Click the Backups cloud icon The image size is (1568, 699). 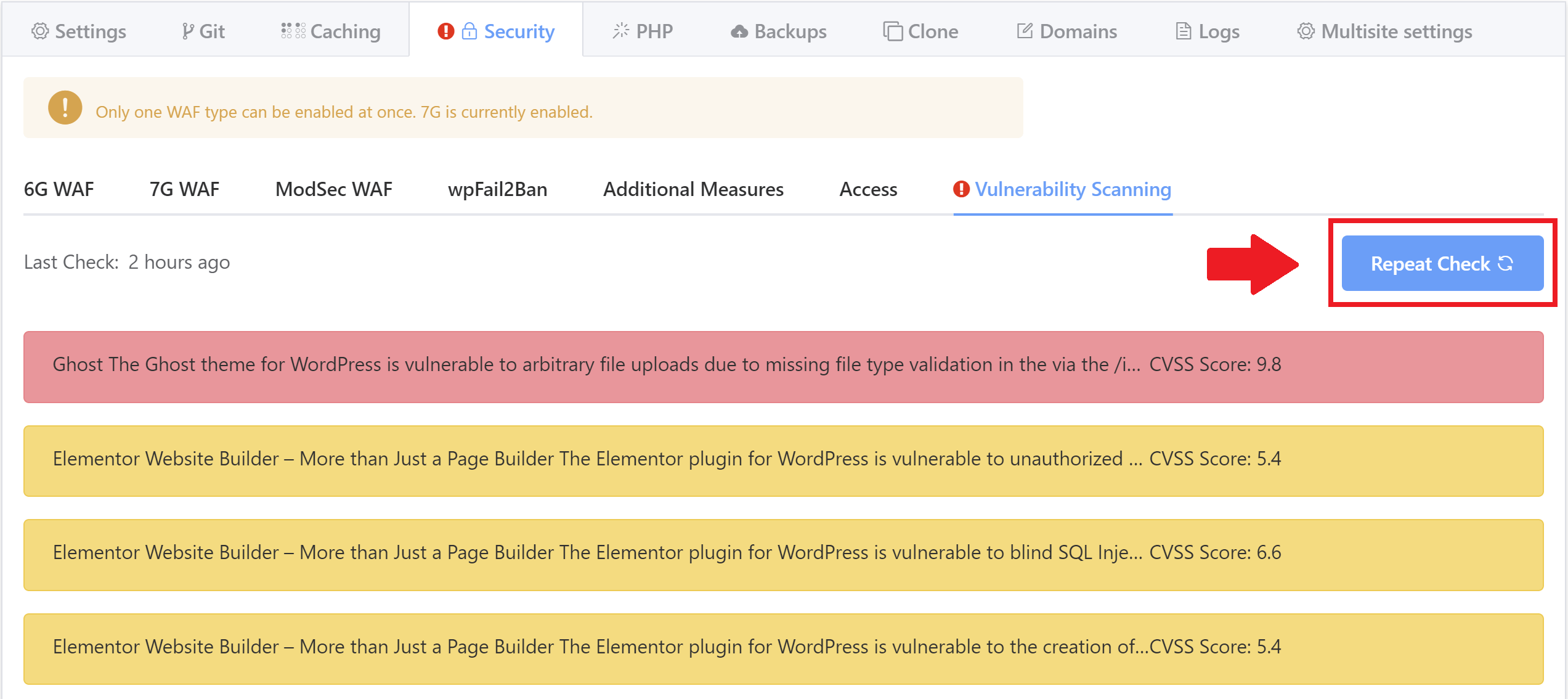[x=739, y=31]
